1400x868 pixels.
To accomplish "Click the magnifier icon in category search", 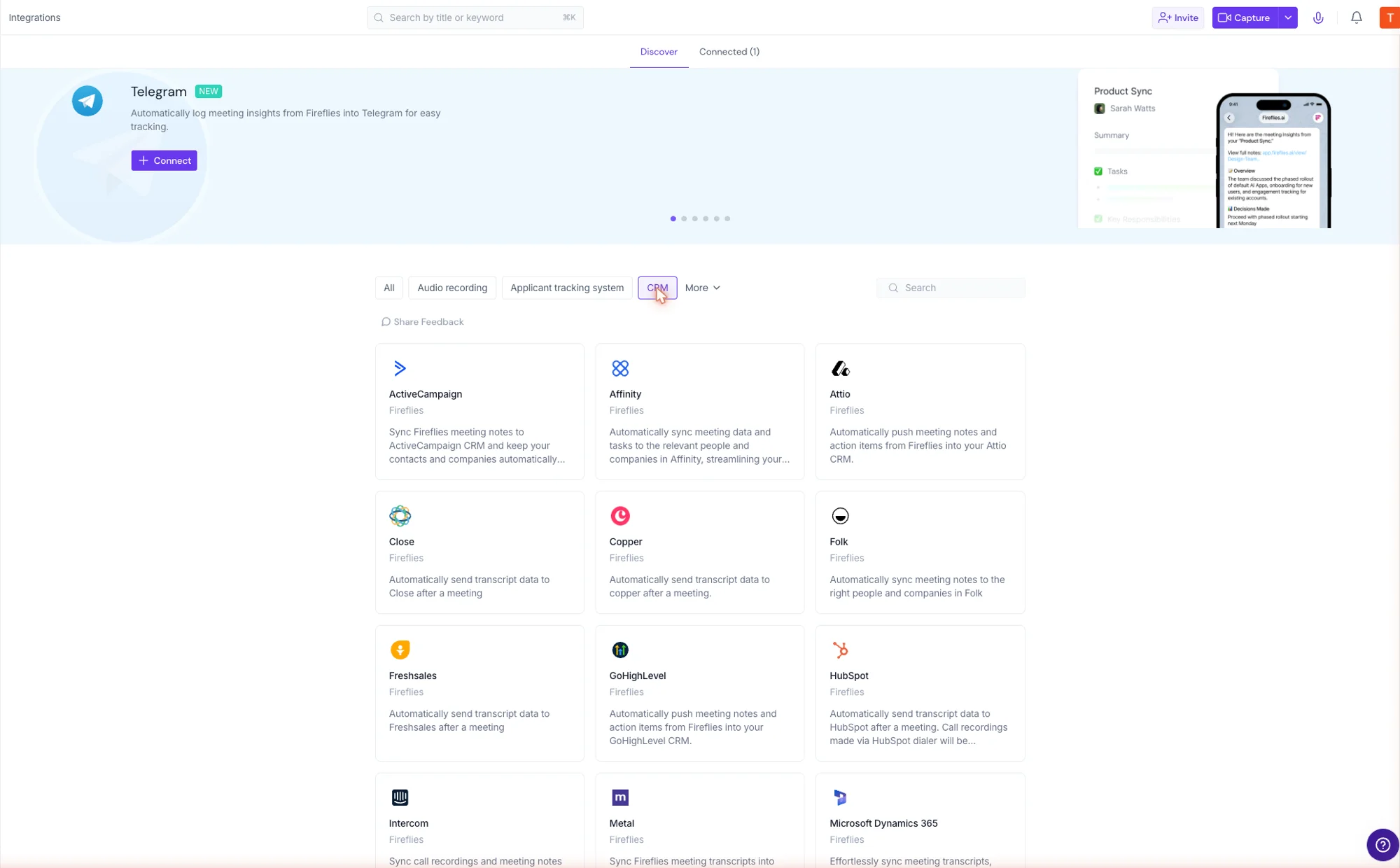I will [x=893, y=288].
